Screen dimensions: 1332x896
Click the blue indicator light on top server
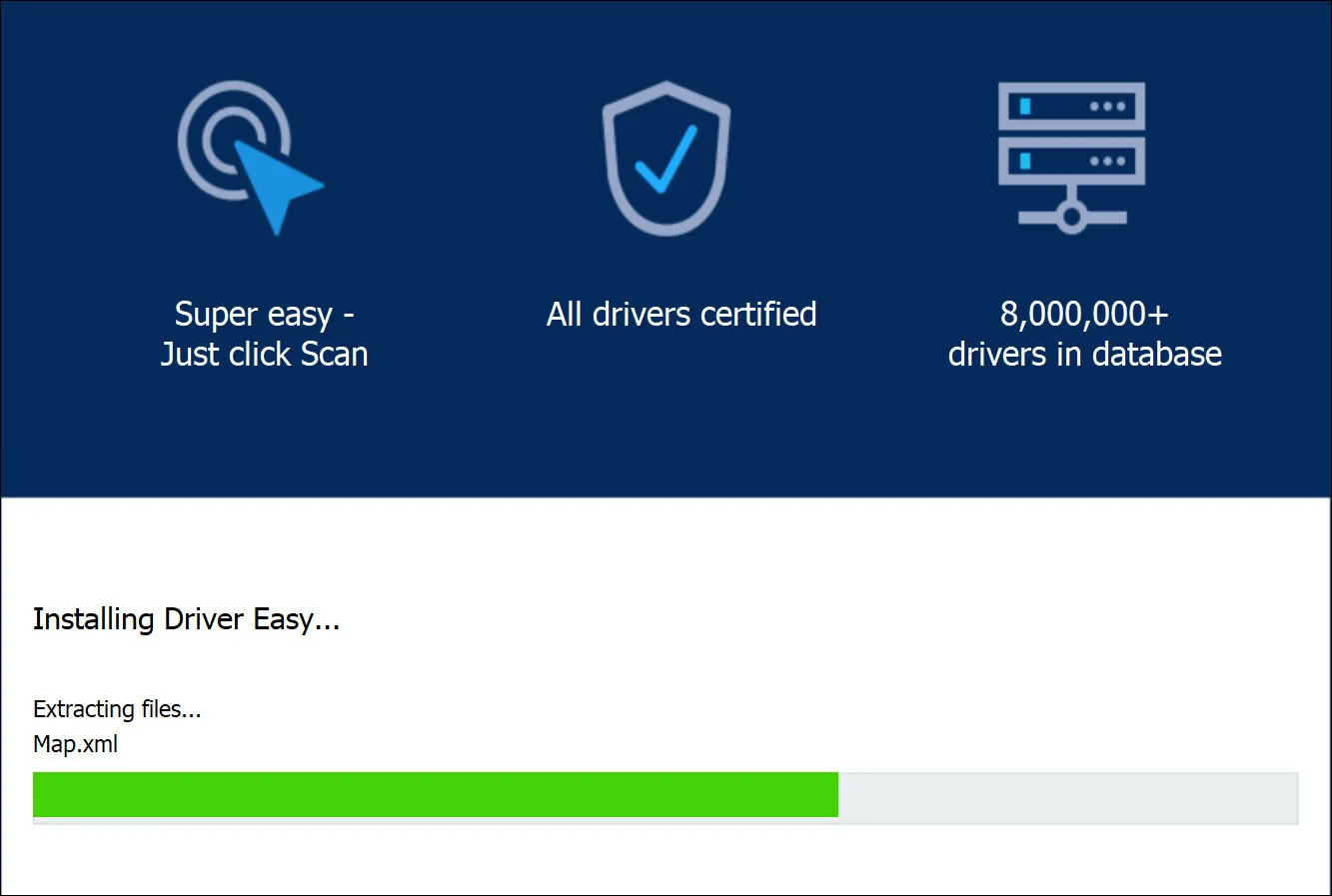(1024, 106)
